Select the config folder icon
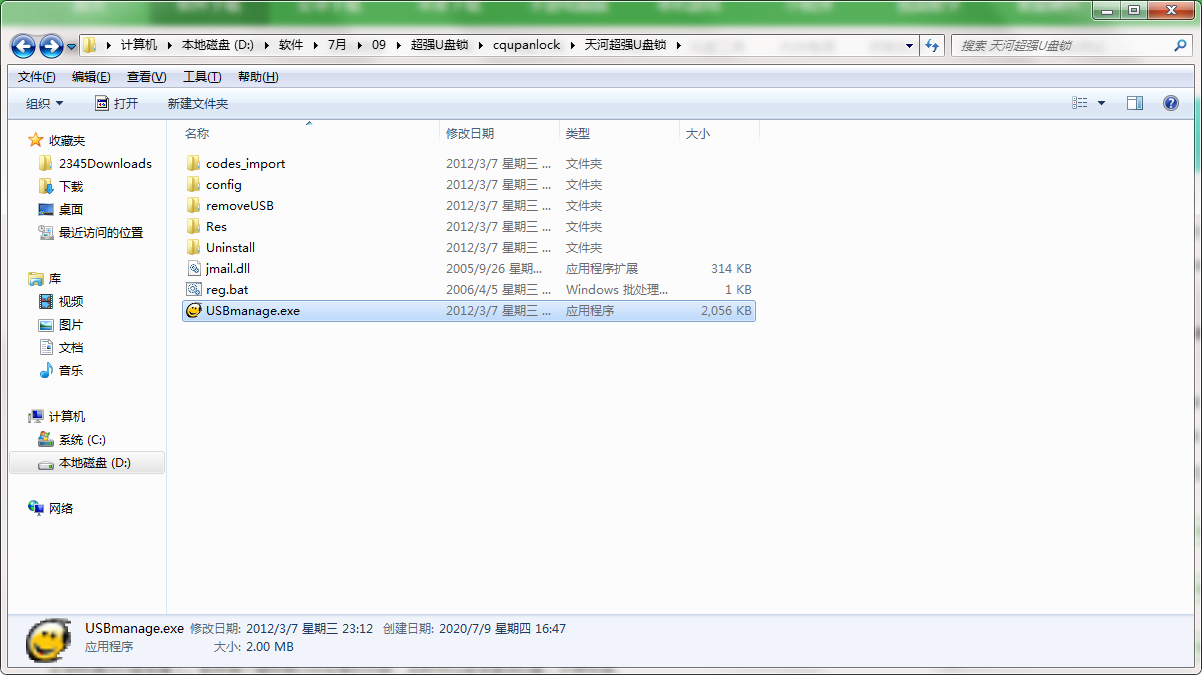The height and width of the screenshot is (675, 1202). tap(194, 184)
